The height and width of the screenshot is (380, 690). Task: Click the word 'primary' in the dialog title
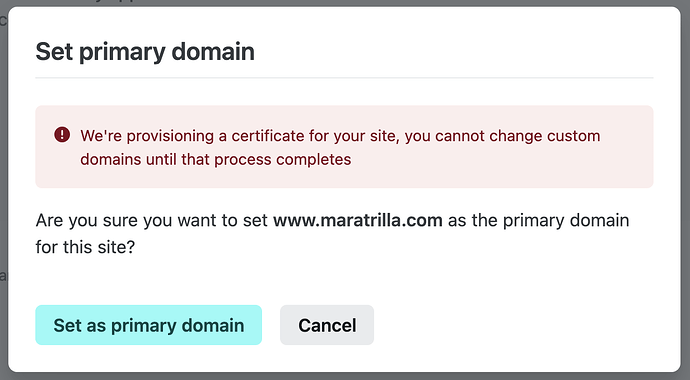click(x=121, y=52)
